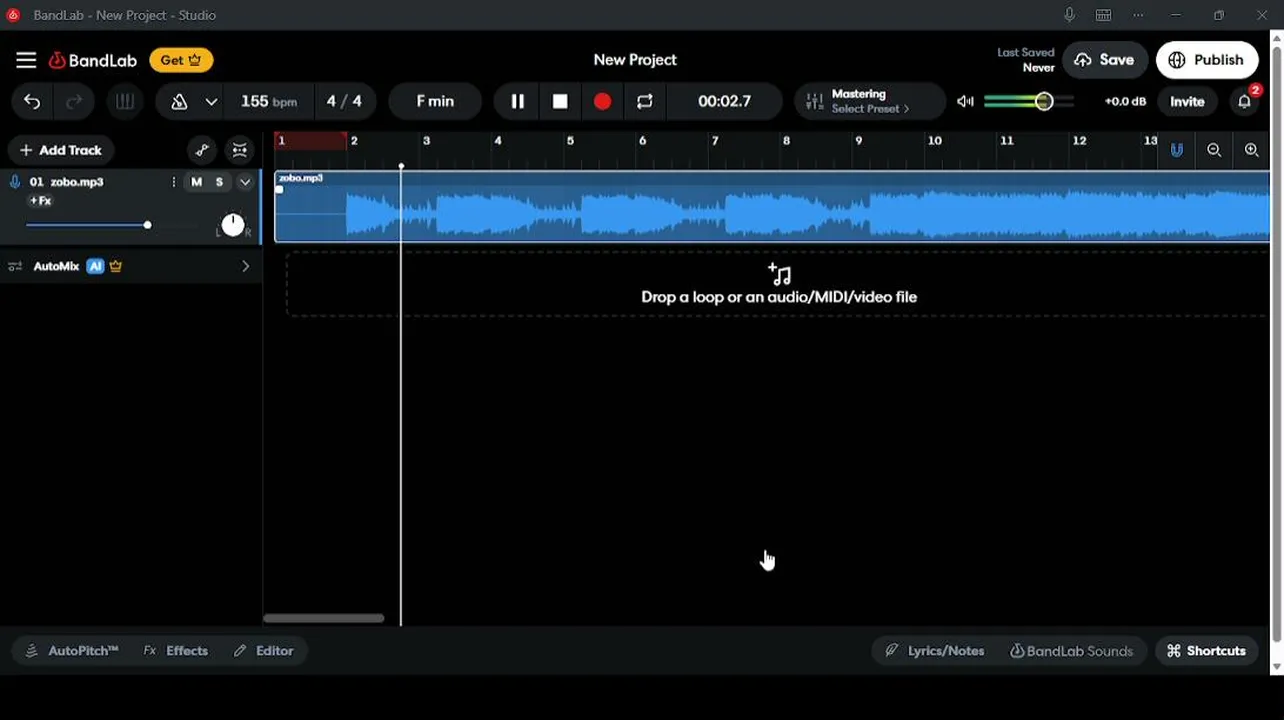Click the AutoMix label

(x=56, y=266)
